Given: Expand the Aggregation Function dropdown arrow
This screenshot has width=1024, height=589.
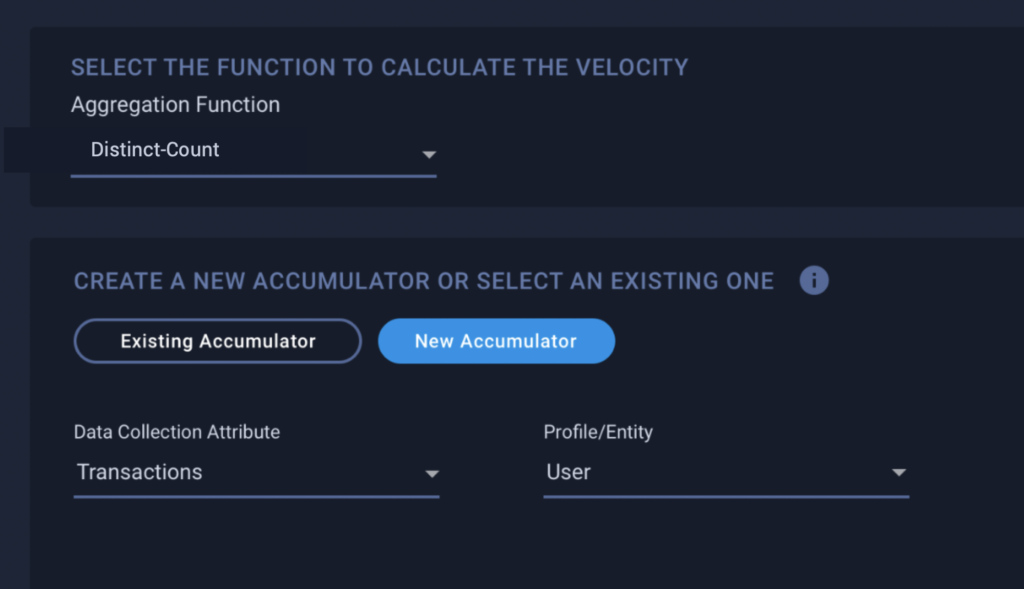Looking at the screenshot, I should (428, 155).
